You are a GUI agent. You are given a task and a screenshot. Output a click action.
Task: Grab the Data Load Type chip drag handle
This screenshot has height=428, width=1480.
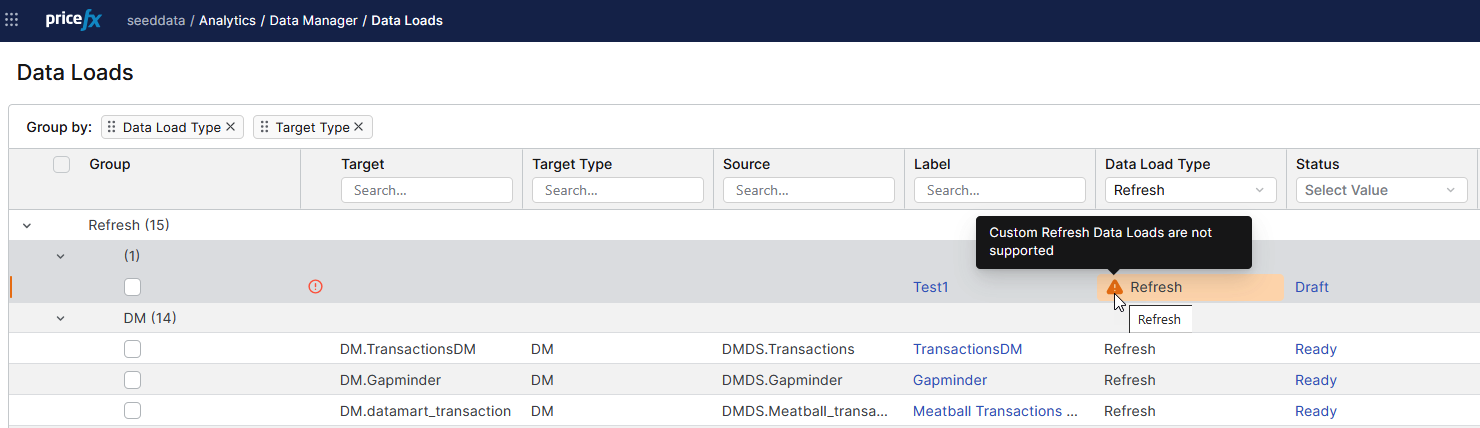pyautogui.click(x=112, y=127)
